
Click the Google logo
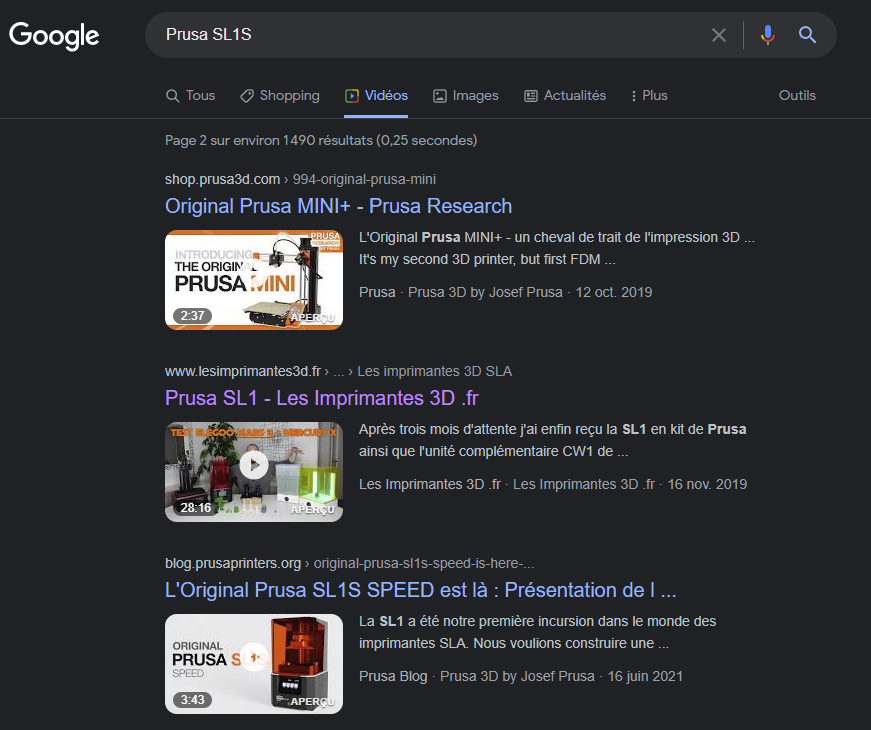point(54,36)
